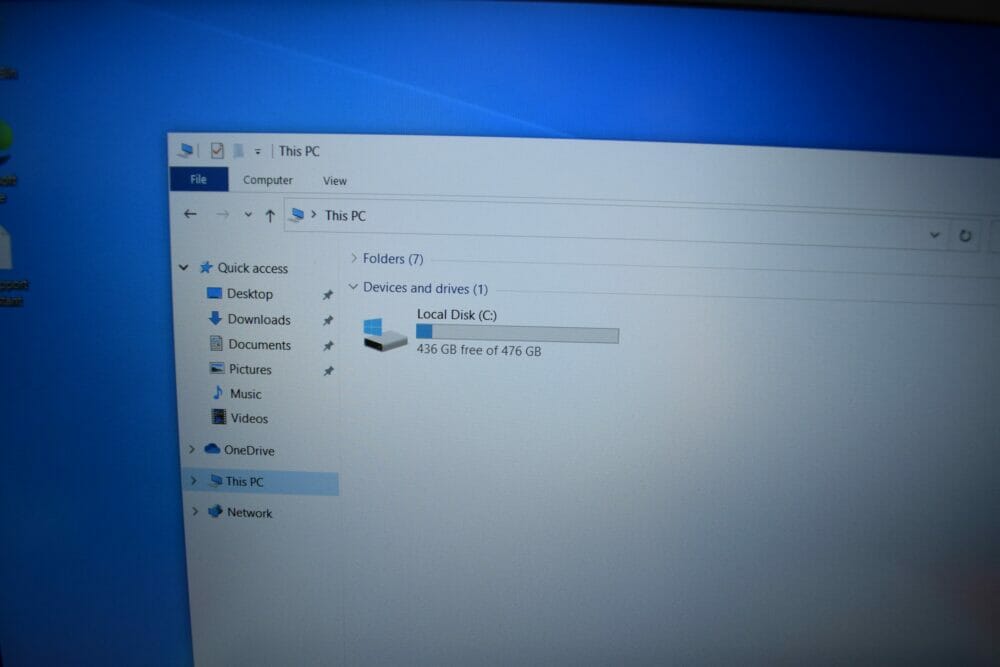The height and width of the screenshot is (667, 1000).
Task: Select the Local Disk (C:) drive icon
Action: [x=385, y=334]
